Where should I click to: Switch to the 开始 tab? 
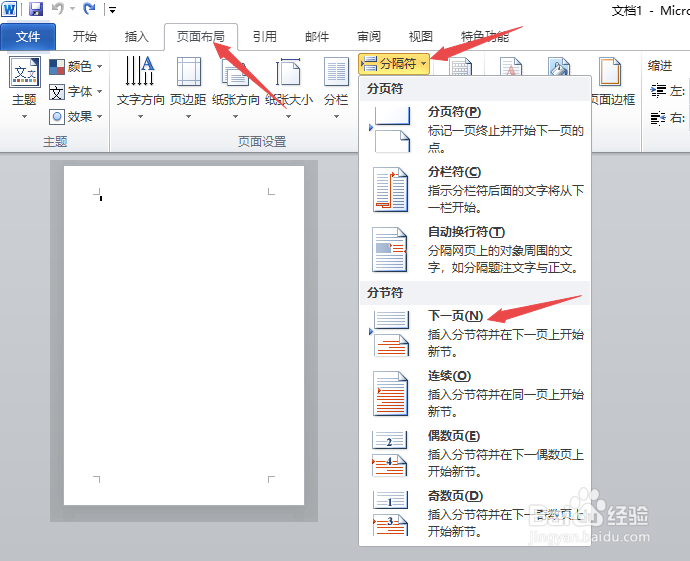(84, 37)
